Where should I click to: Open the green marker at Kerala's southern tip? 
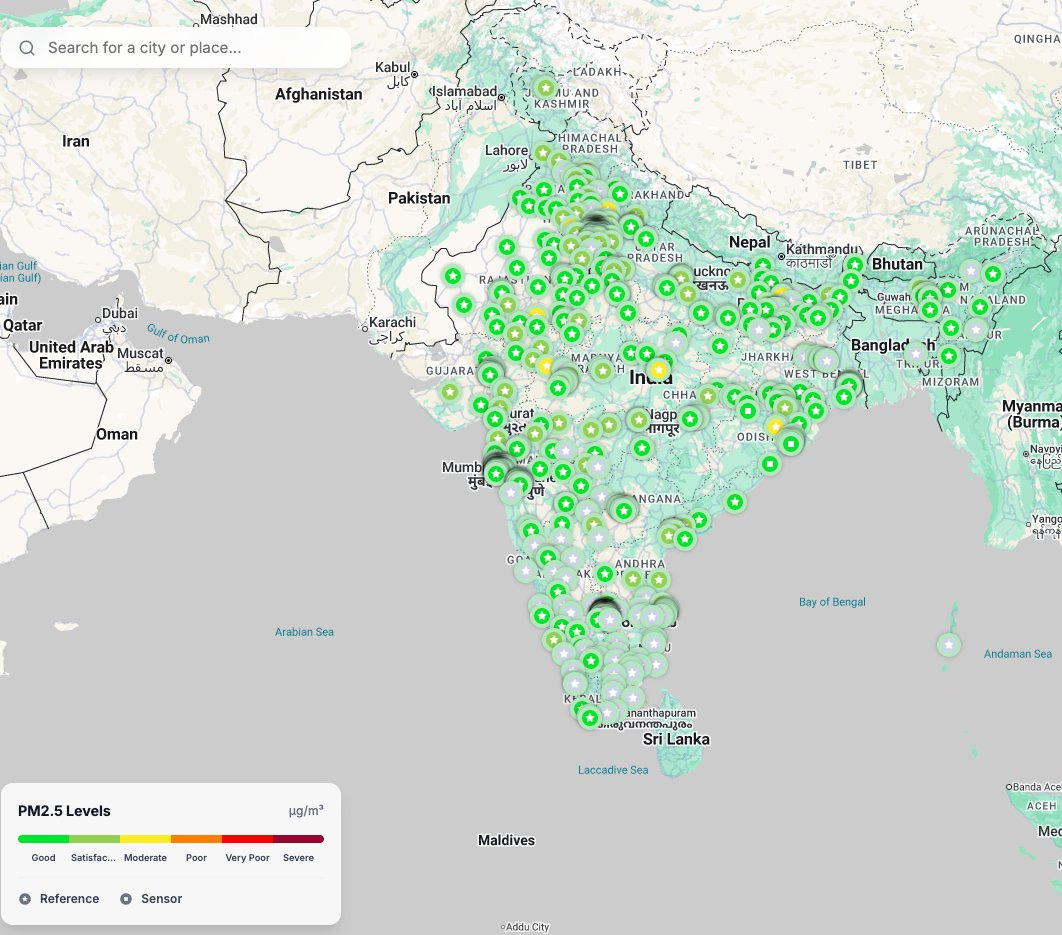(590, 717)
